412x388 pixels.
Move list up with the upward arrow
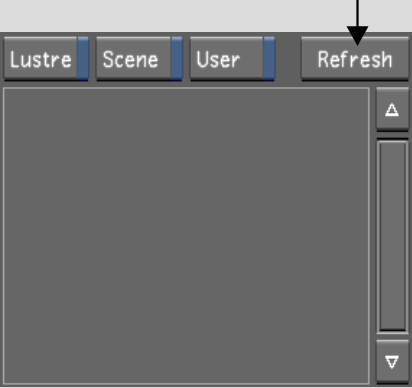392,109
